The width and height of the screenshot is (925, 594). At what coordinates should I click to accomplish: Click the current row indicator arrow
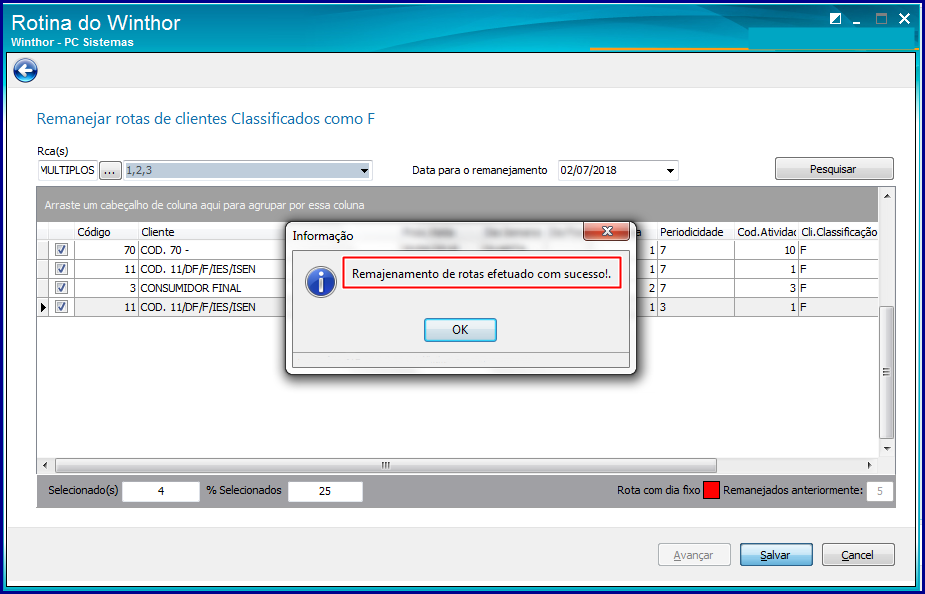43,307
